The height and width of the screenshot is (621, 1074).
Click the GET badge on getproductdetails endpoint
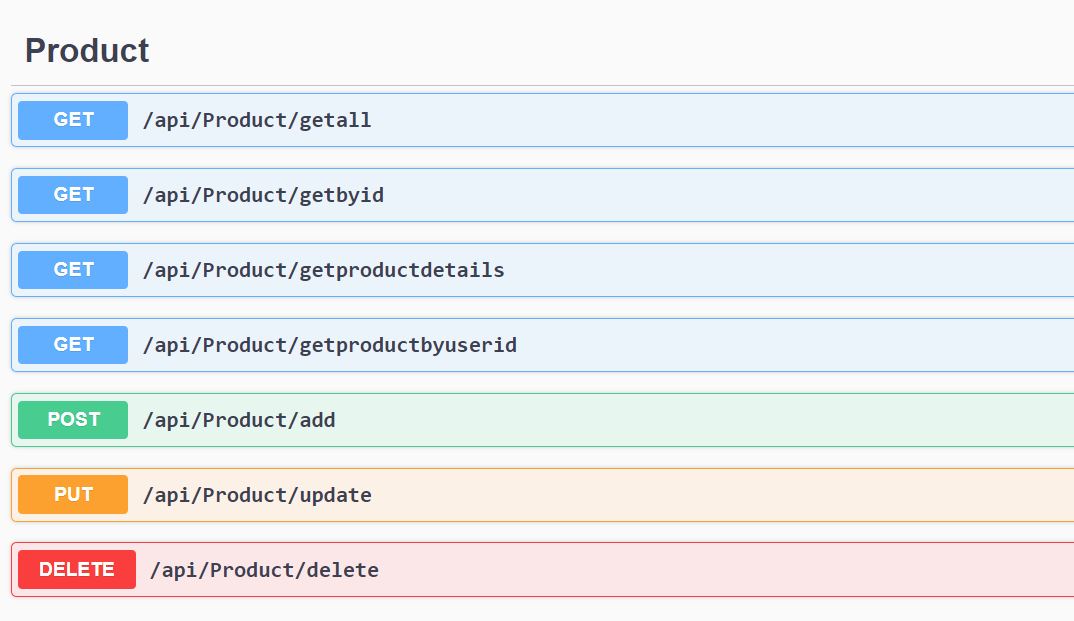[71, 270]
